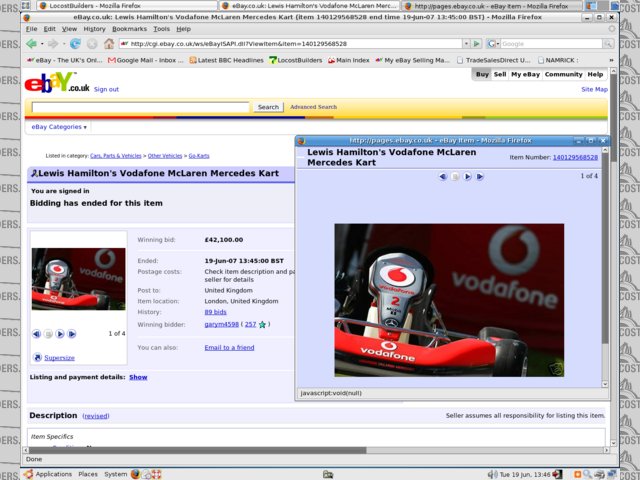Show first image in listing gallery
This screenshot has width=640, height=480.
coord(36,334)
